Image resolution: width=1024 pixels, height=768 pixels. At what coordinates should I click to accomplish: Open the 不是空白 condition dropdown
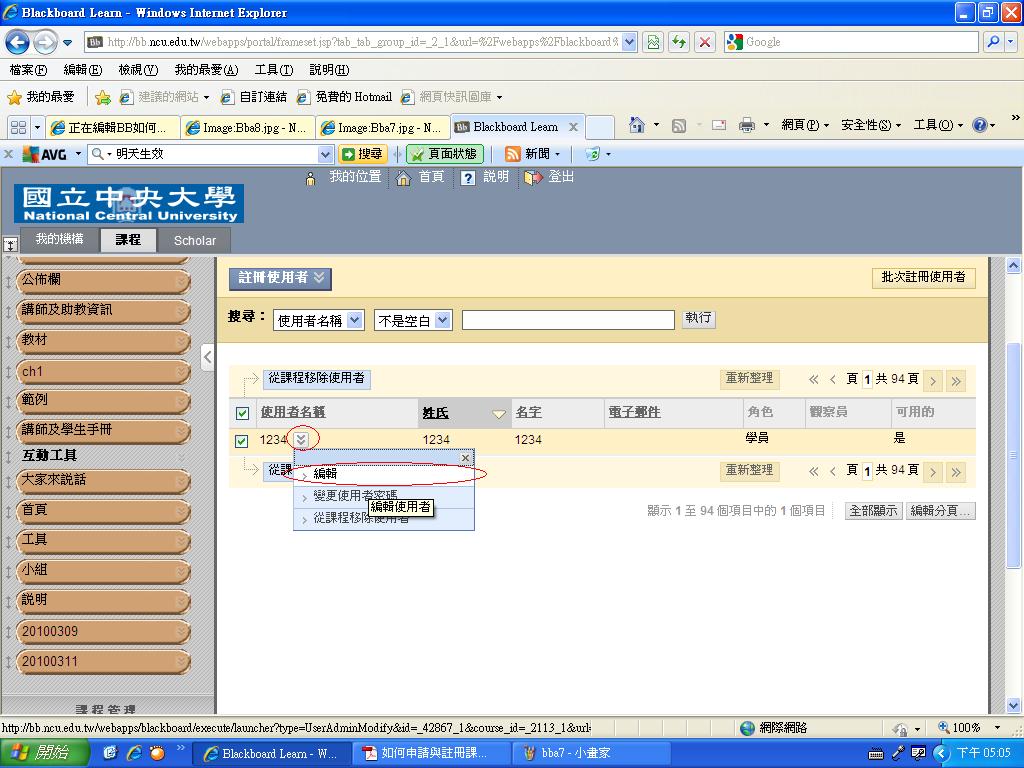pos(413,320)
